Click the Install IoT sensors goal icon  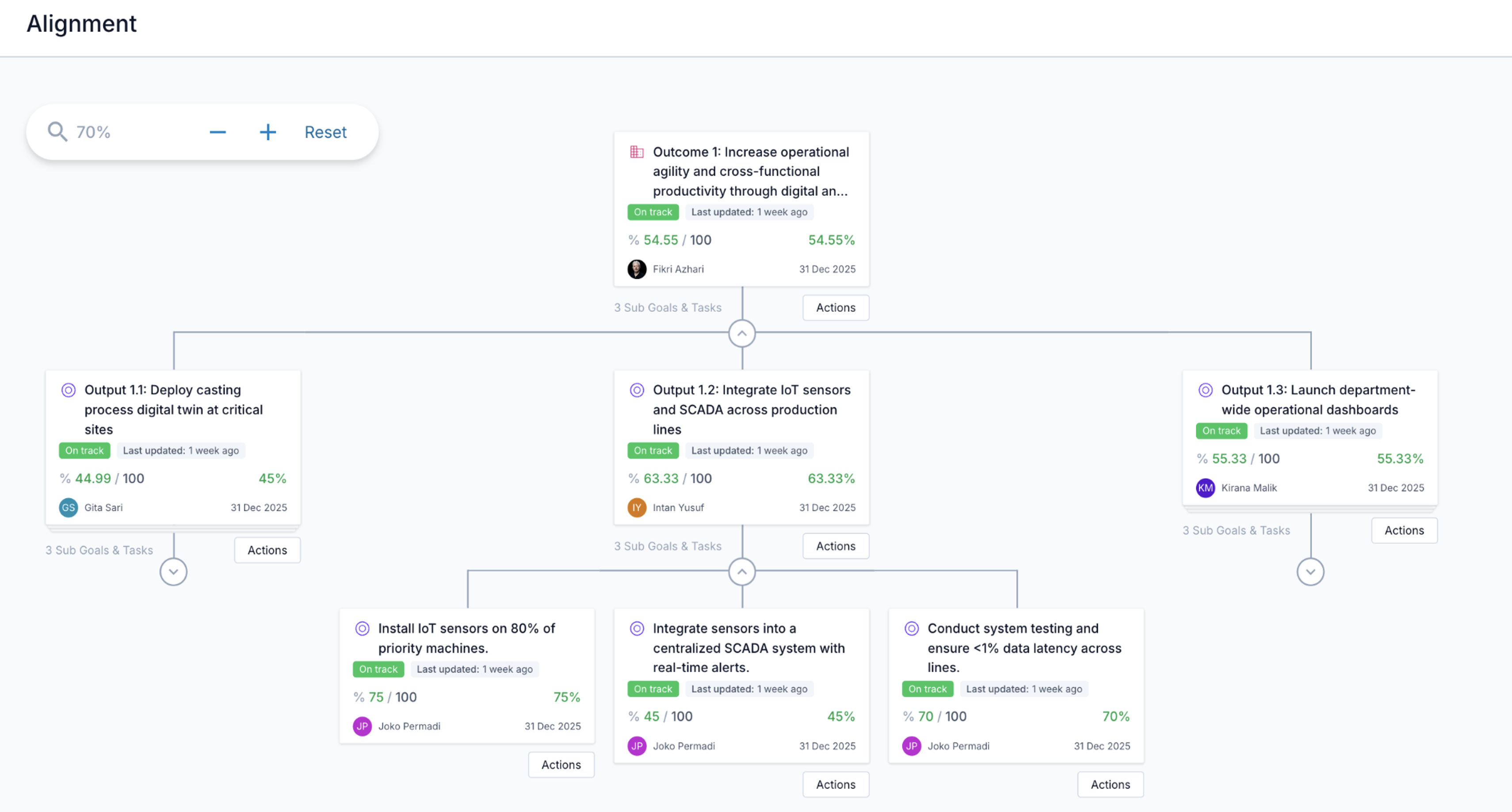coord(362,629)
